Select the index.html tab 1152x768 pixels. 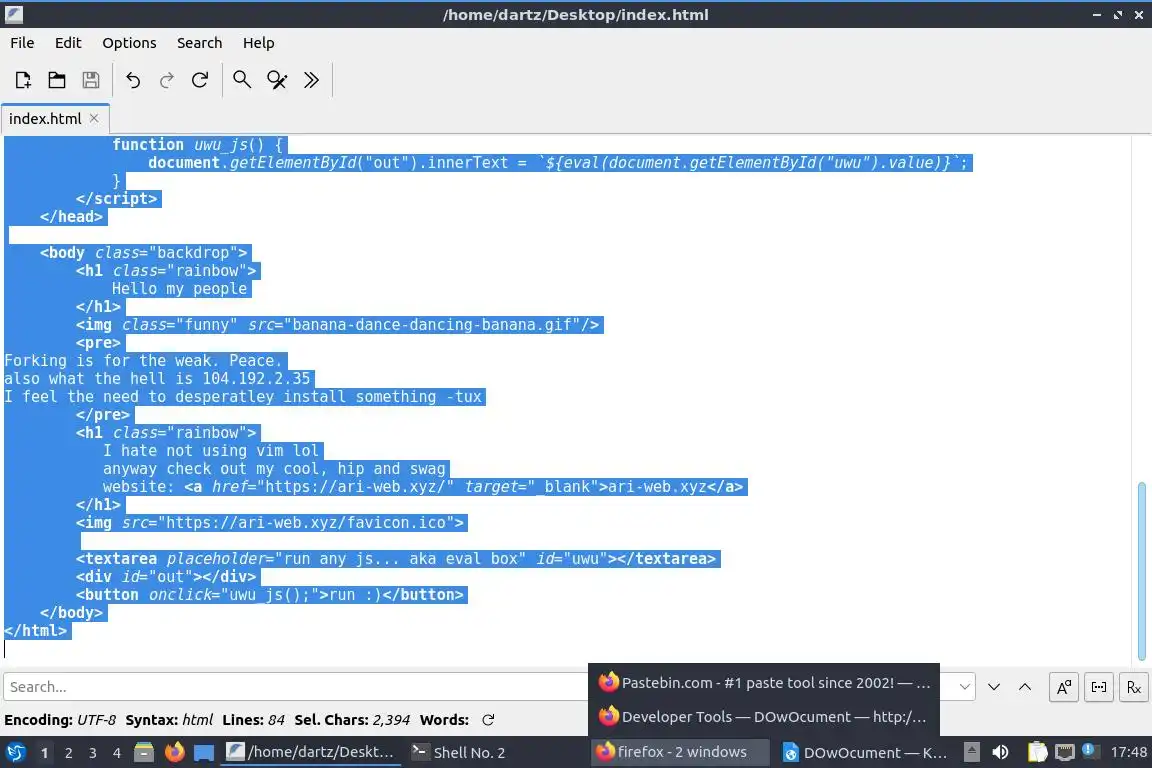coord(45,118)
